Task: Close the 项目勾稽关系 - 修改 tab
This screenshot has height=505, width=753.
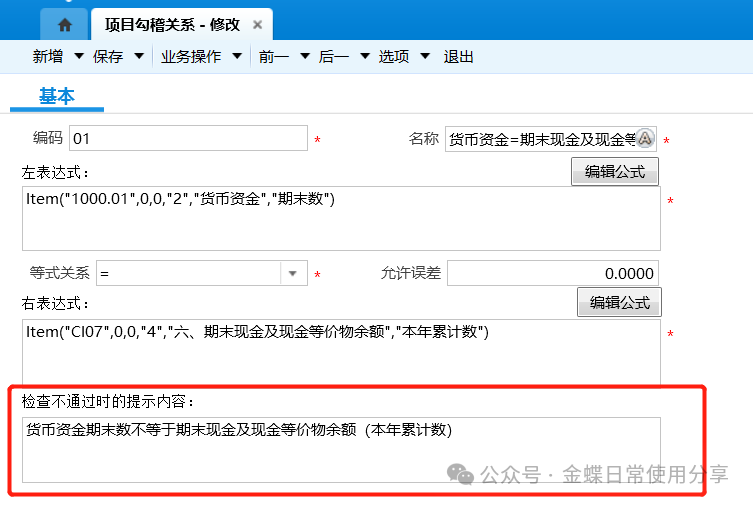Action: (x=258, y=25)
